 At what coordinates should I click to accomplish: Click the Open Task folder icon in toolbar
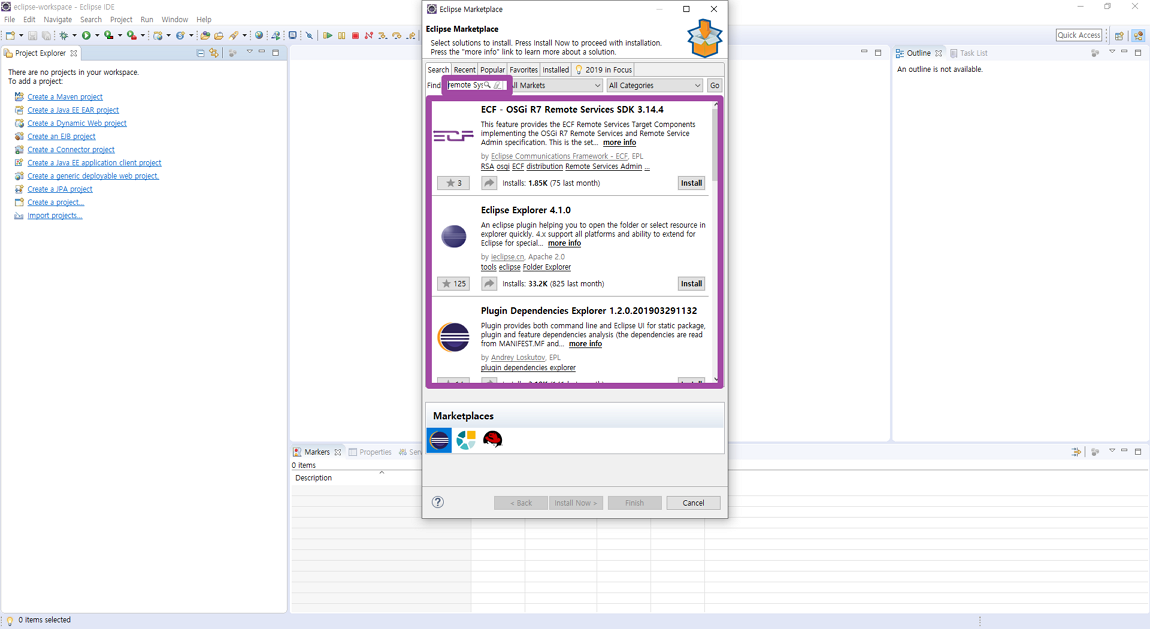219,35
